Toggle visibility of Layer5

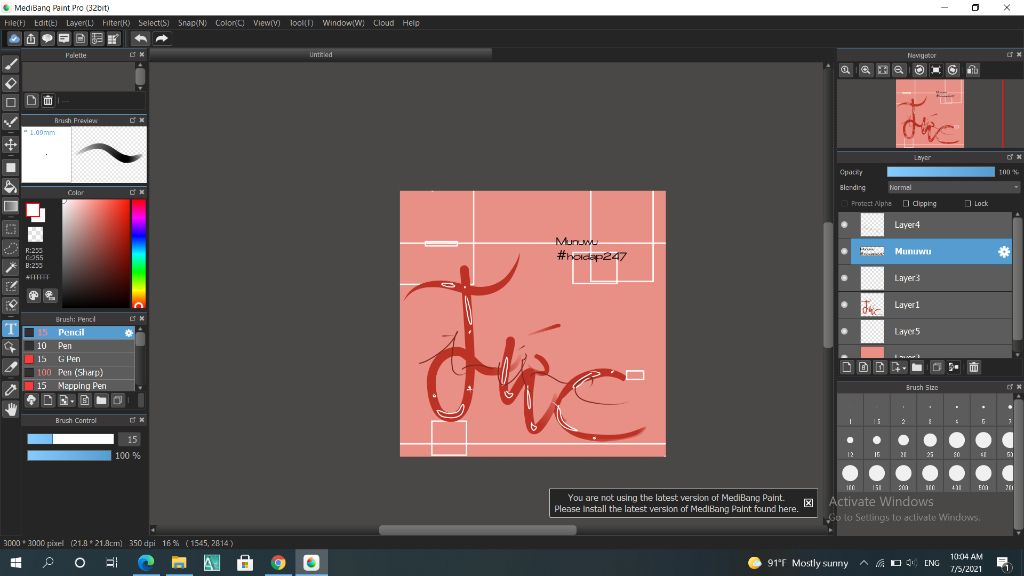point(844,332)
